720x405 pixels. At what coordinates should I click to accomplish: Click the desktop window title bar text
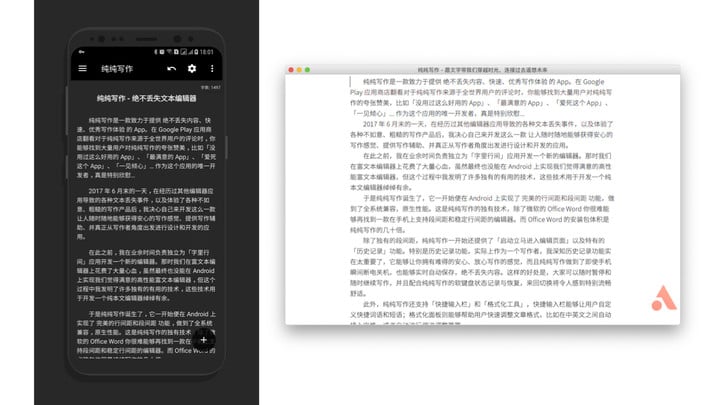[482, 70]
